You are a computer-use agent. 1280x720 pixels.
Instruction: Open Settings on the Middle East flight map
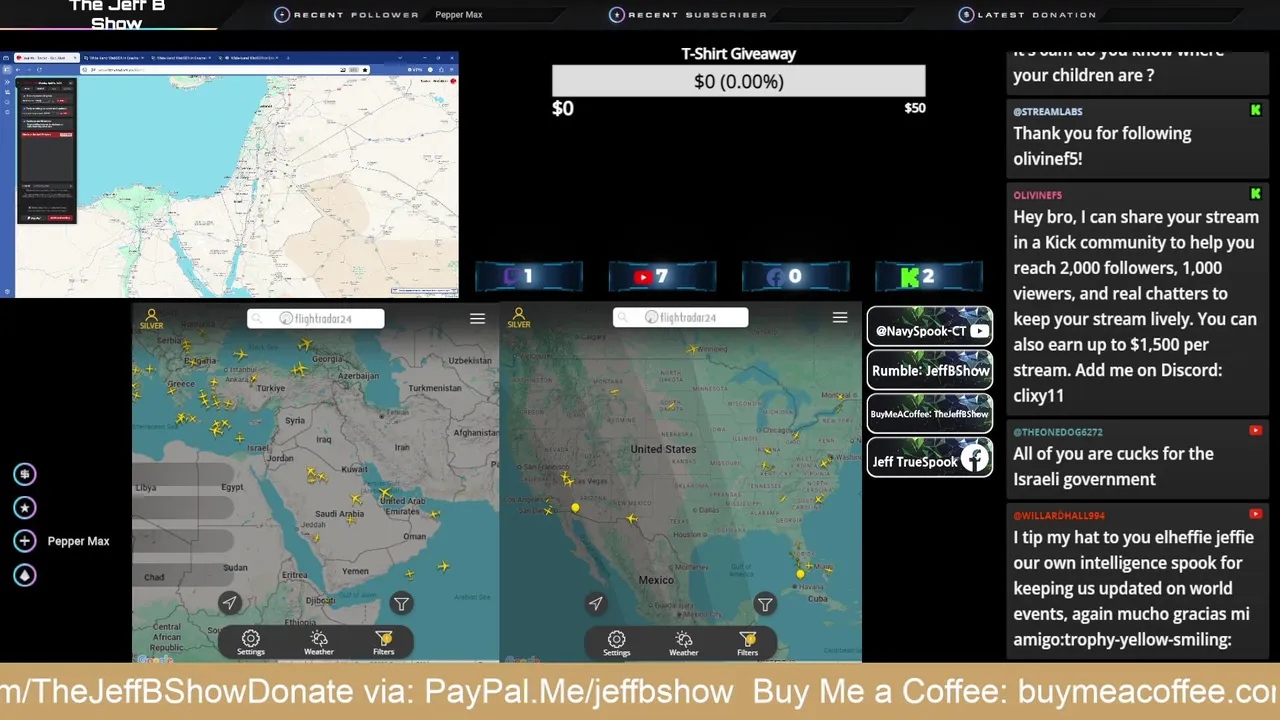[251, 642]
